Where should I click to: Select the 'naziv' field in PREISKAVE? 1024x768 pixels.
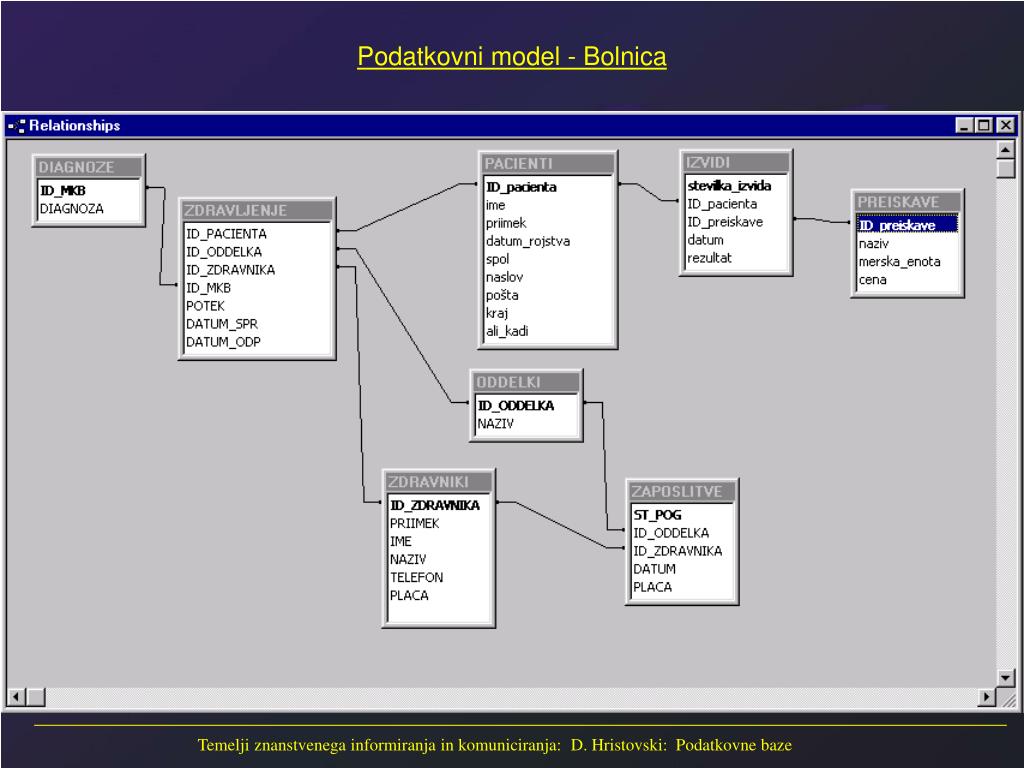[x=874, y=244]
